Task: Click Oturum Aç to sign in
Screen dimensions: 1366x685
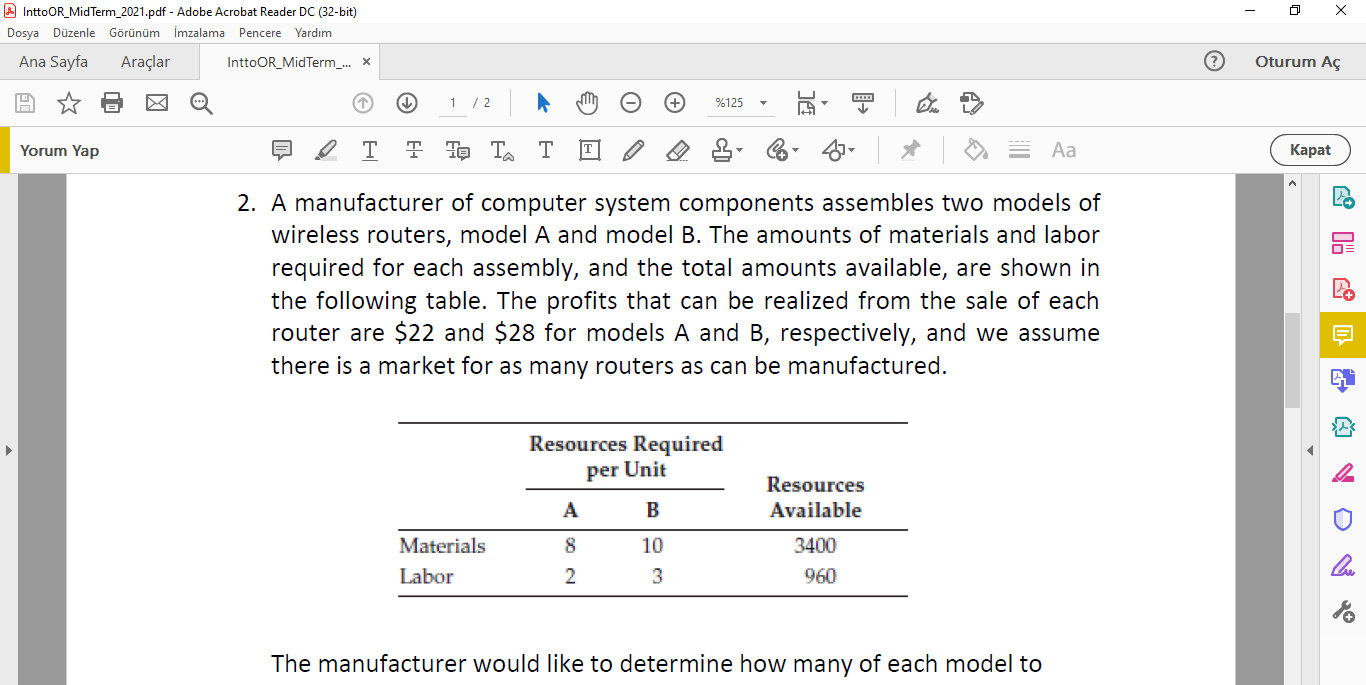Action: point(1297,61)
